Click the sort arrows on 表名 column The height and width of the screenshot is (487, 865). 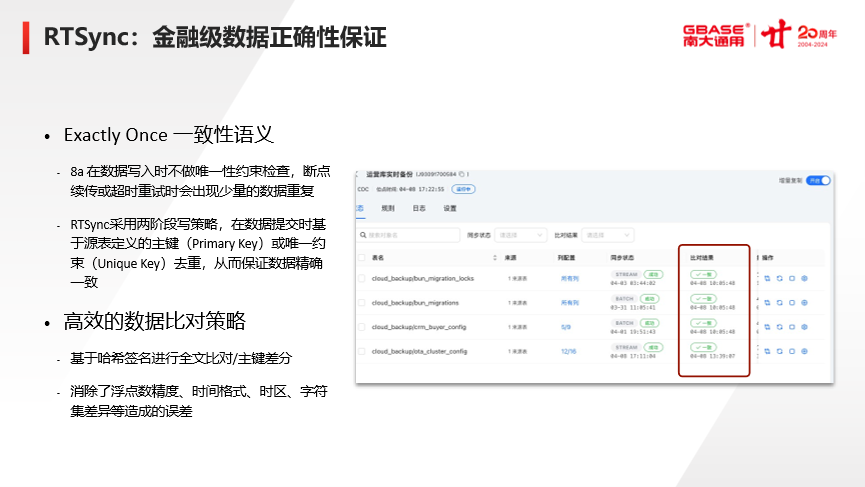494,258
